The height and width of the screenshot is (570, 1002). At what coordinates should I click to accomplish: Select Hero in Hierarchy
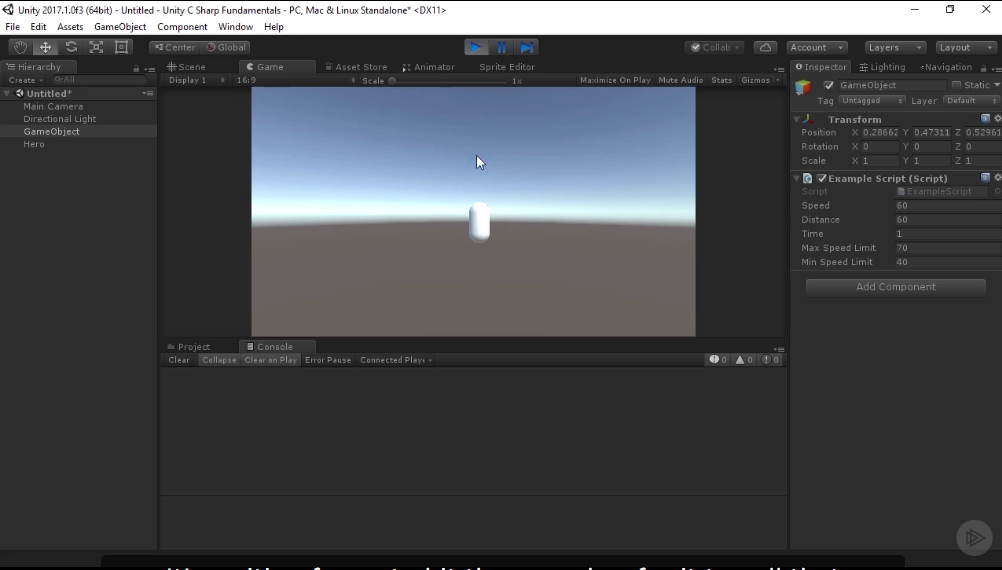(34, 144)
